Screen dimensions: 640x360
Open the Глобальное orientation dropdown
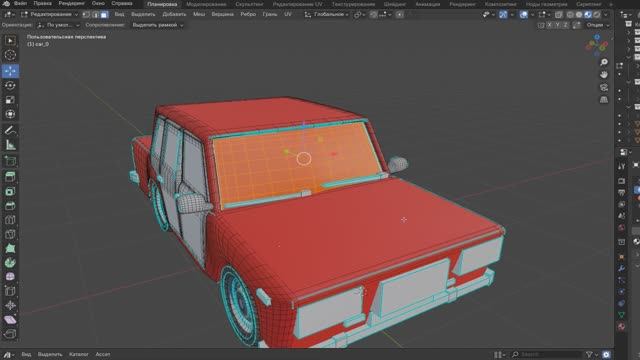327,14
